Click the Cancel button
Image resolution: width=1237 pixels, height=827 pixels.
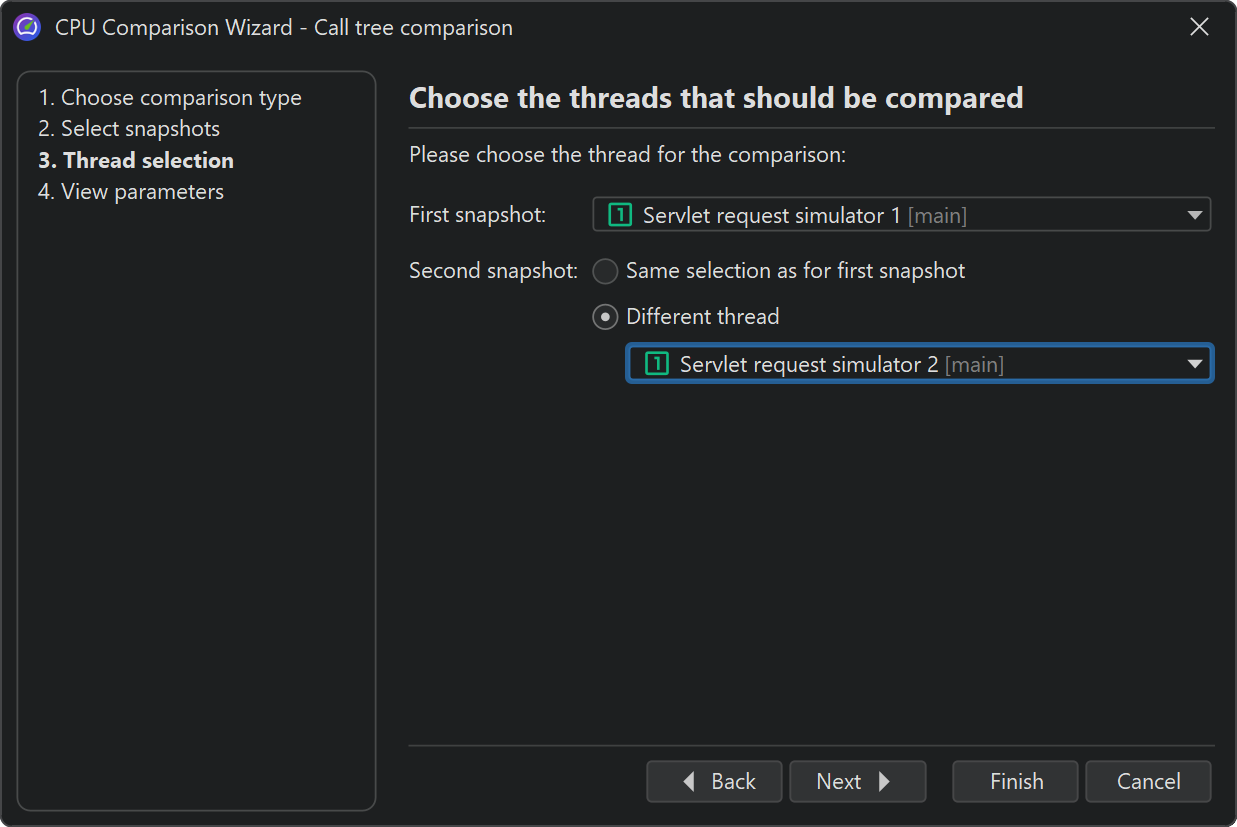click(x=1148, y=782)
